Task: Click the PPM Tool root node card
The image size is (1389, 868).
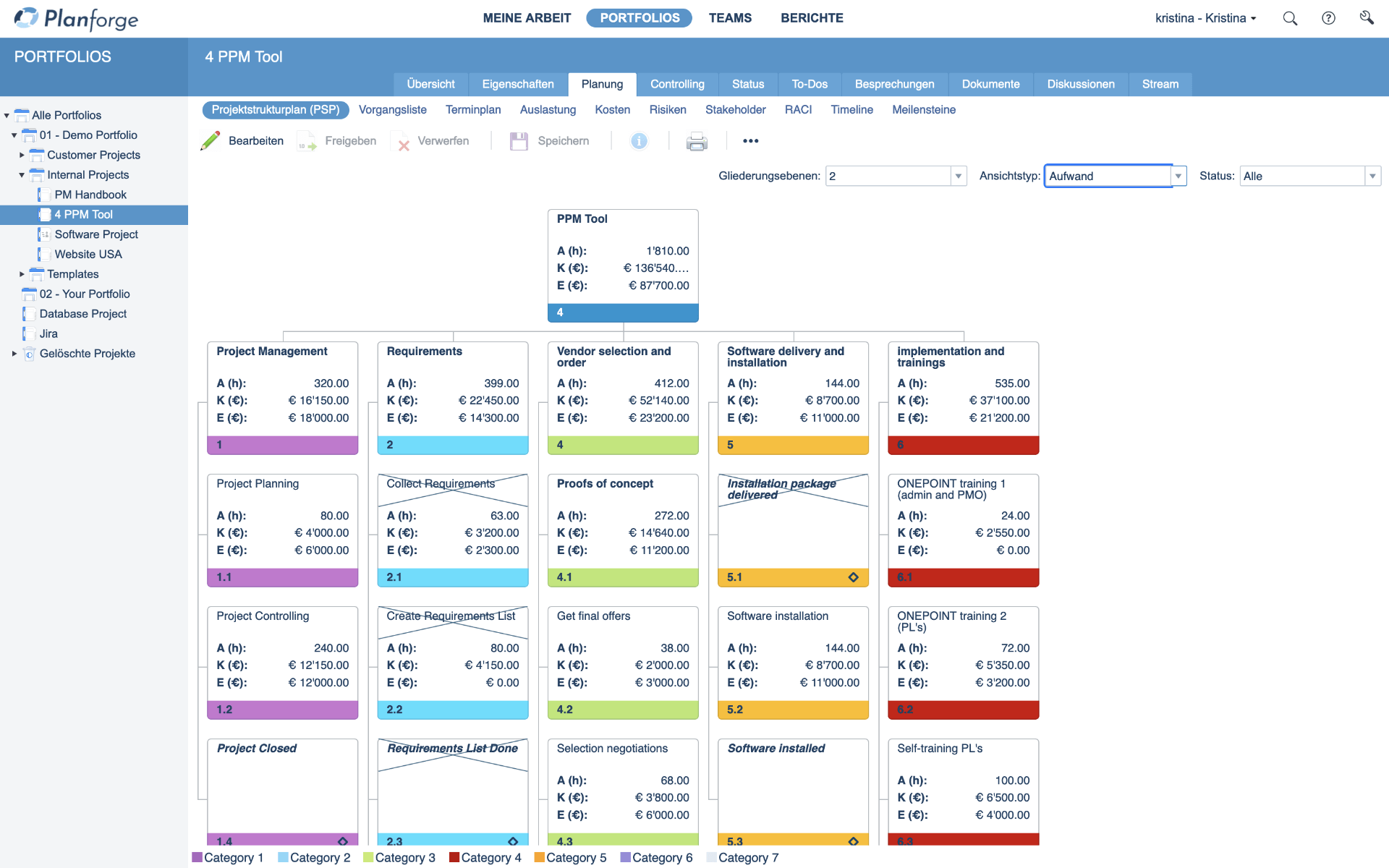Action: [x=622, y=260]
